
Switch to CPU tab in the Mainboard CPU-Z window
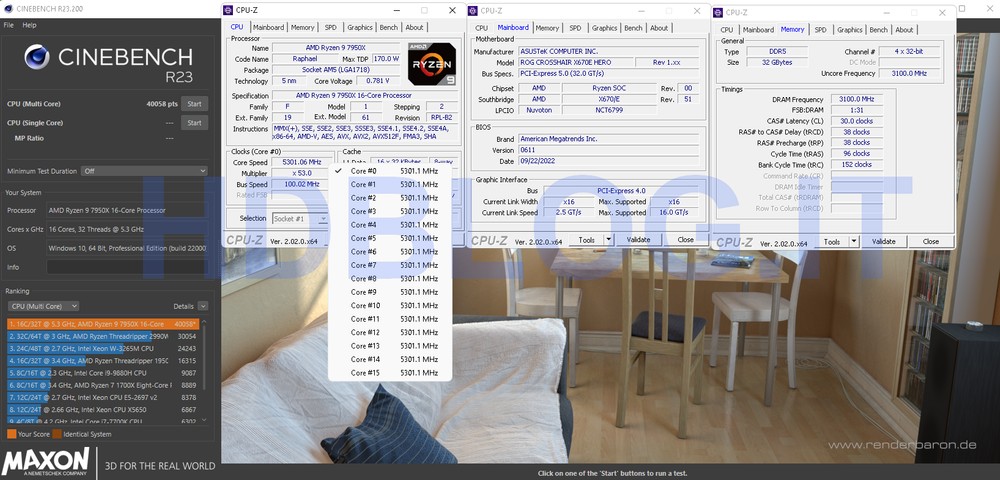pyautogui.click(x=482, y=28)
